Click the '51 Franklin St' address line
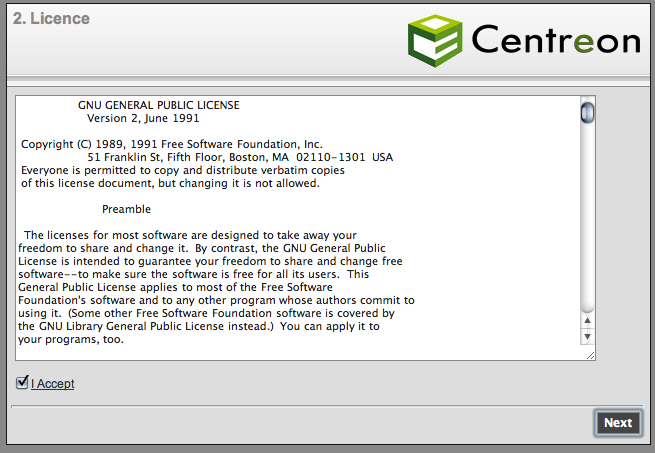 coord(240,157)
